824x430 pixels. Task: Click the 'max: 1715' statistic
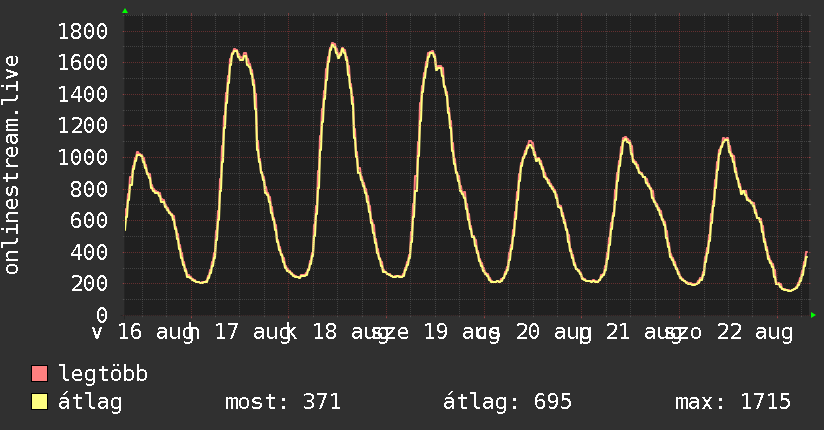(733, 402)
